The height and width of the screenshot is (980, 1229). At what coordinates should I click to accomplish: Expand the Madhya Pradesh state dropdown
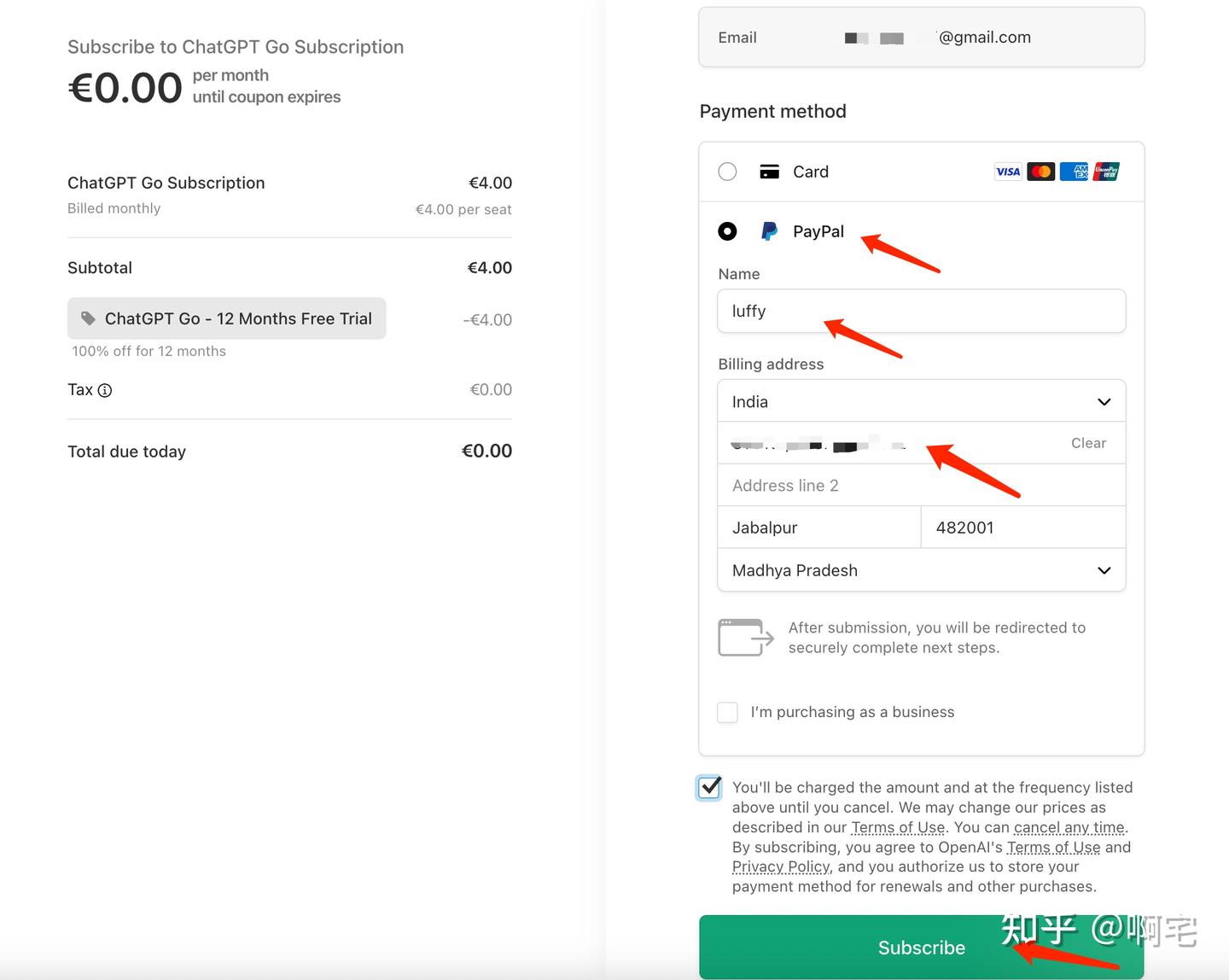click(x=921, y=570)
